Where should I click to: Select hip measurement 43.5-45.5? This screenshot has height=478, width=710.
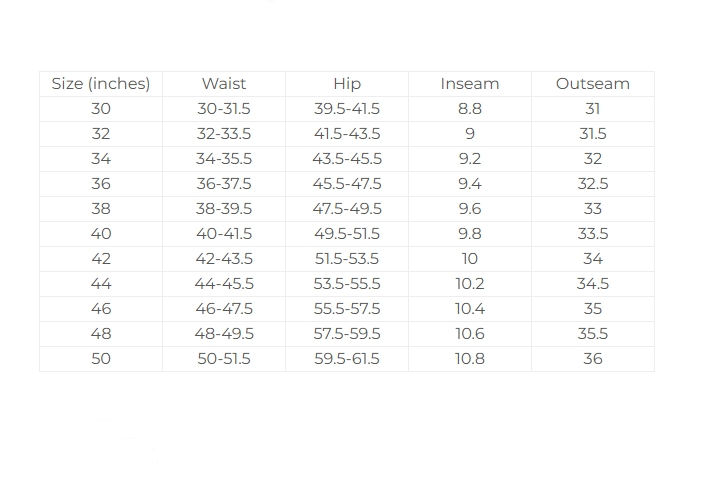pyautogui.click(x=347, y=159)
